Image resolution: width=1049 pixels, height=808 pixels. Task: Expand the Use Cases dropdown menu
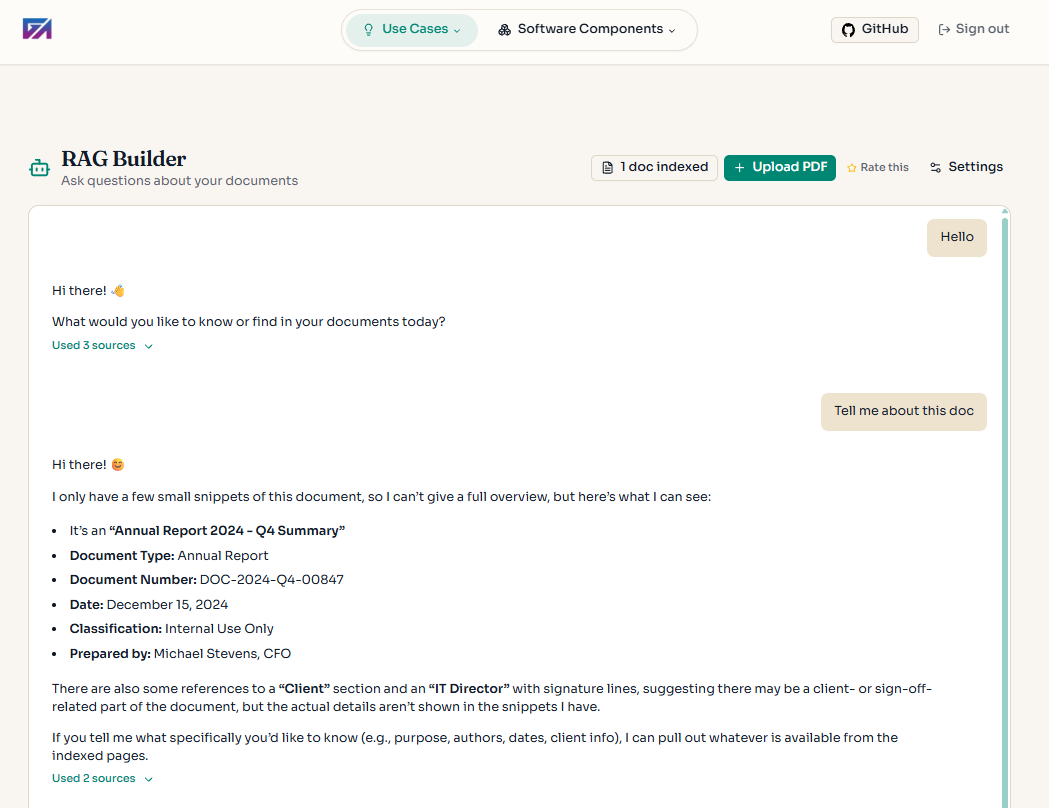coord(412,30)
